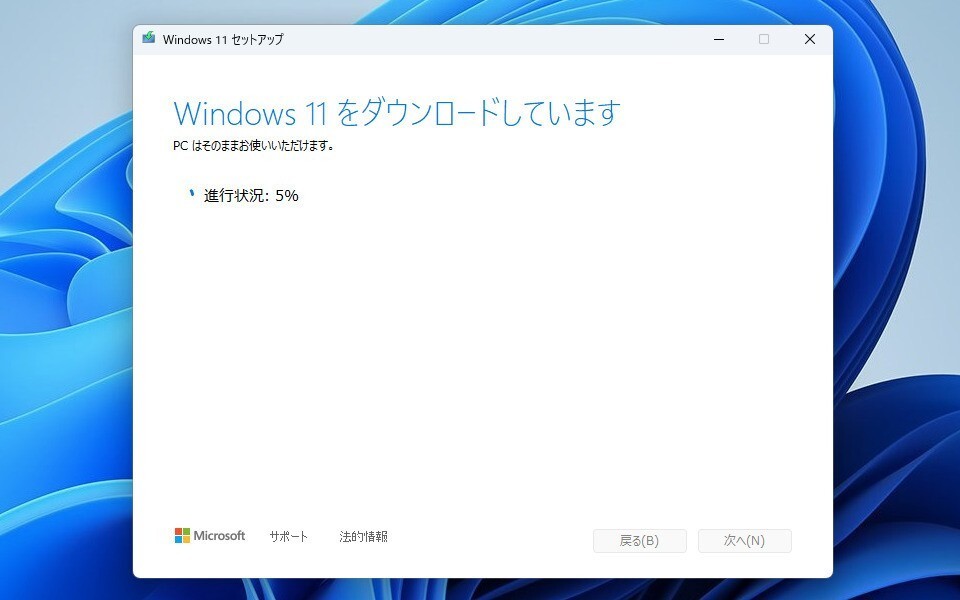
Task: Click the Windows 11 セットアップ title text
Action: pyautogui.click(x=223, y=39)
